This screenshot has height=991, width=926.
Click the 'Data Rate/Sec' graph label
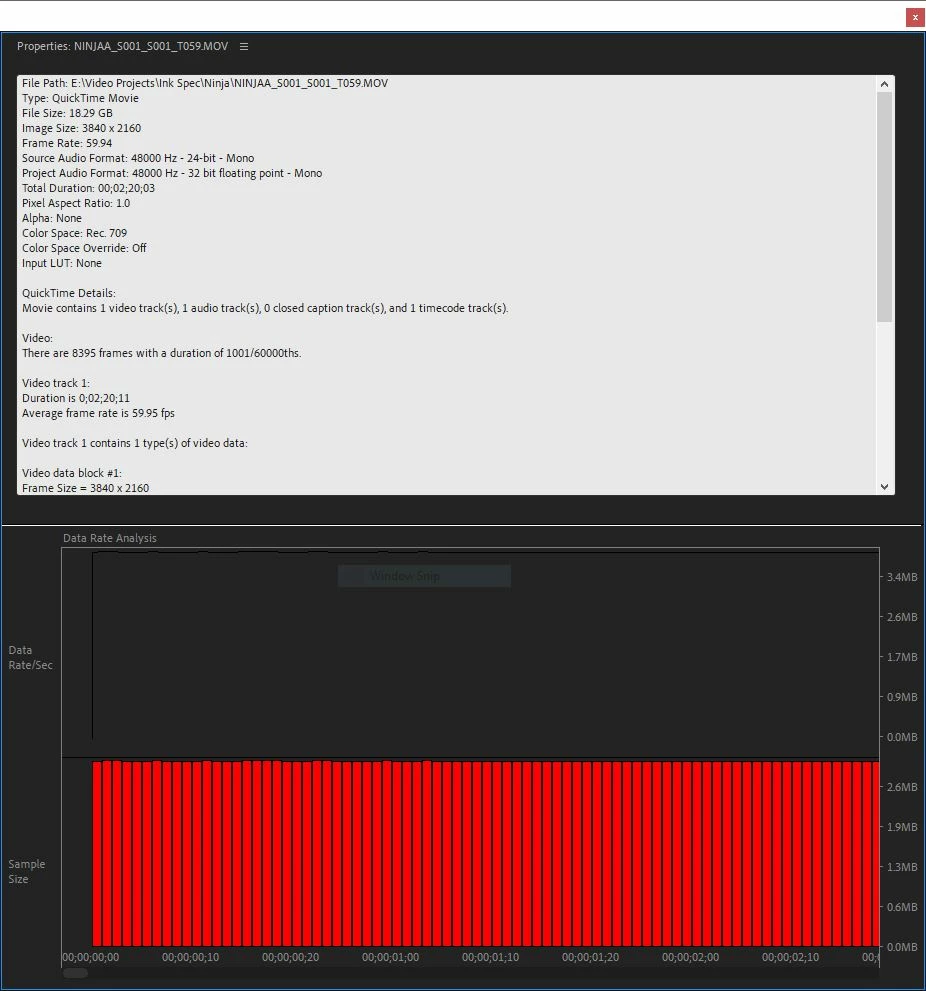(30, 657)
